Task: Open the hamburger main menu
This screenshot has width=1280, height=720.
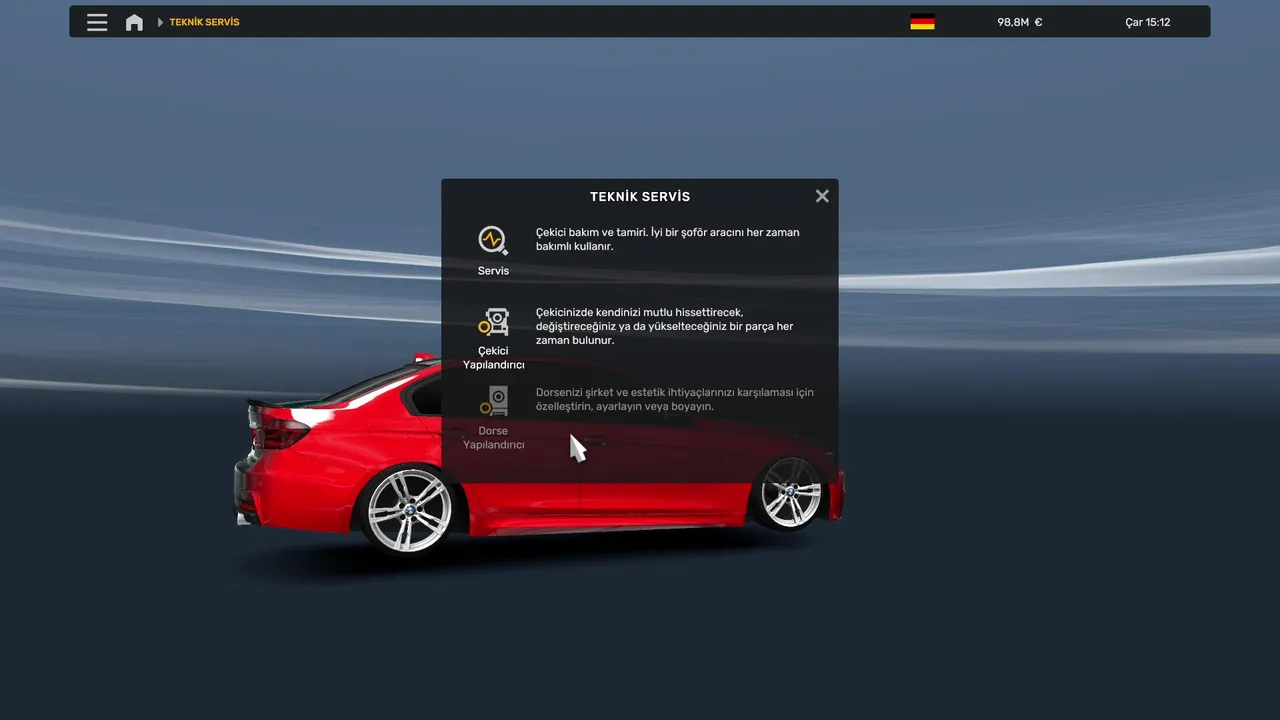Action: [97, 22]
